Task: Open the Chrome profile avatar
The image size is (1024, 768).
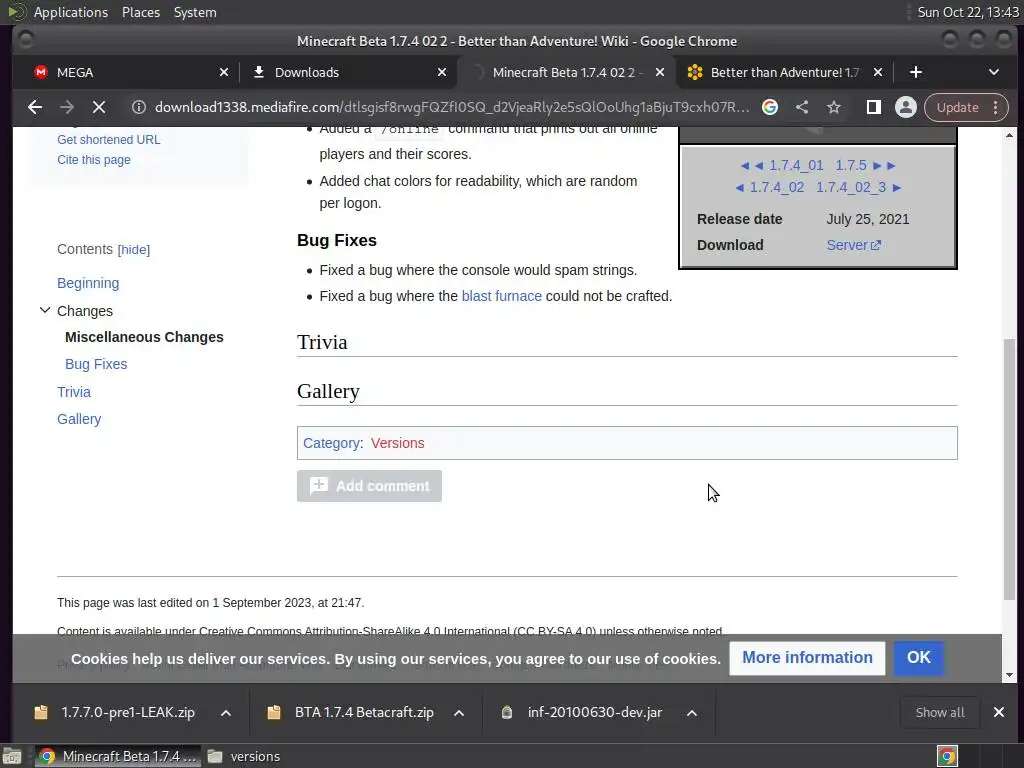Action: (x=906, y=107)
